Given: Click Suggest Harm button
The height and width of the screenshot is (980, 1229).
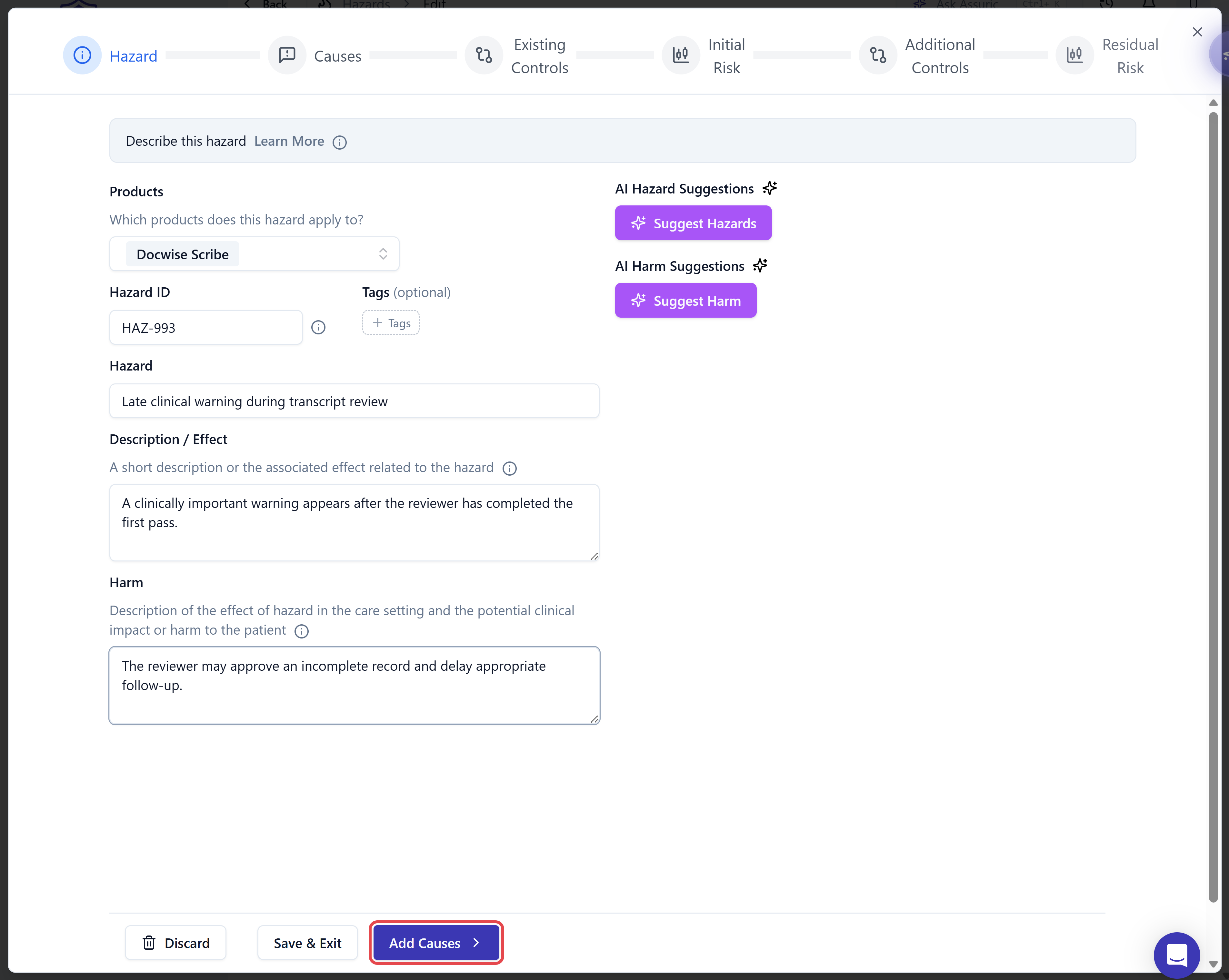Looking at the screenshot, I should click(686, 301).
